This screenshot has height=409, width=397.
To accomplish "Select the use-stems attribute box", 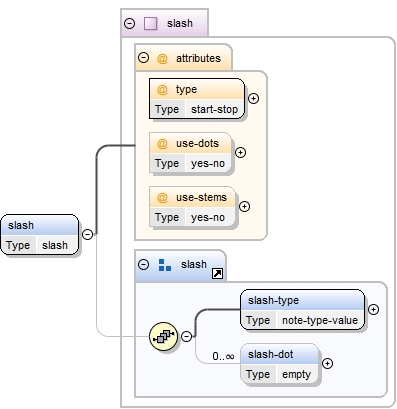I will click(192, 207).
